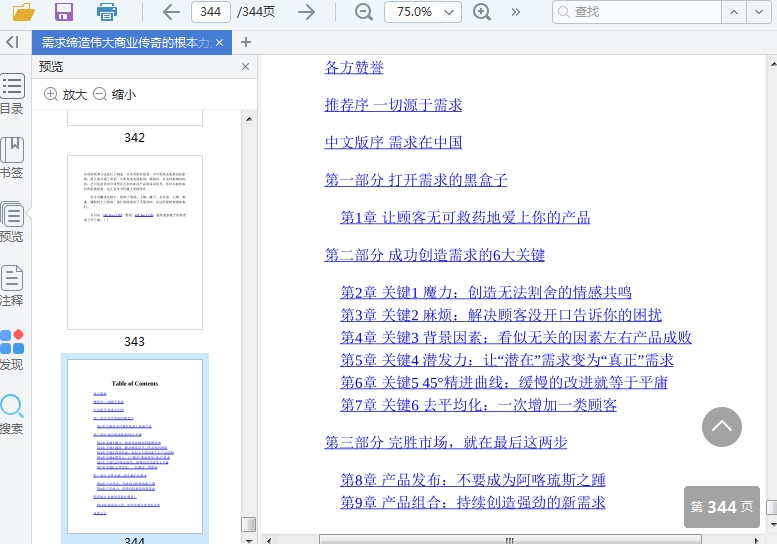The image size is (777, 544).
Task: Find previous match with up chevron
Action: tap(734, 12)
